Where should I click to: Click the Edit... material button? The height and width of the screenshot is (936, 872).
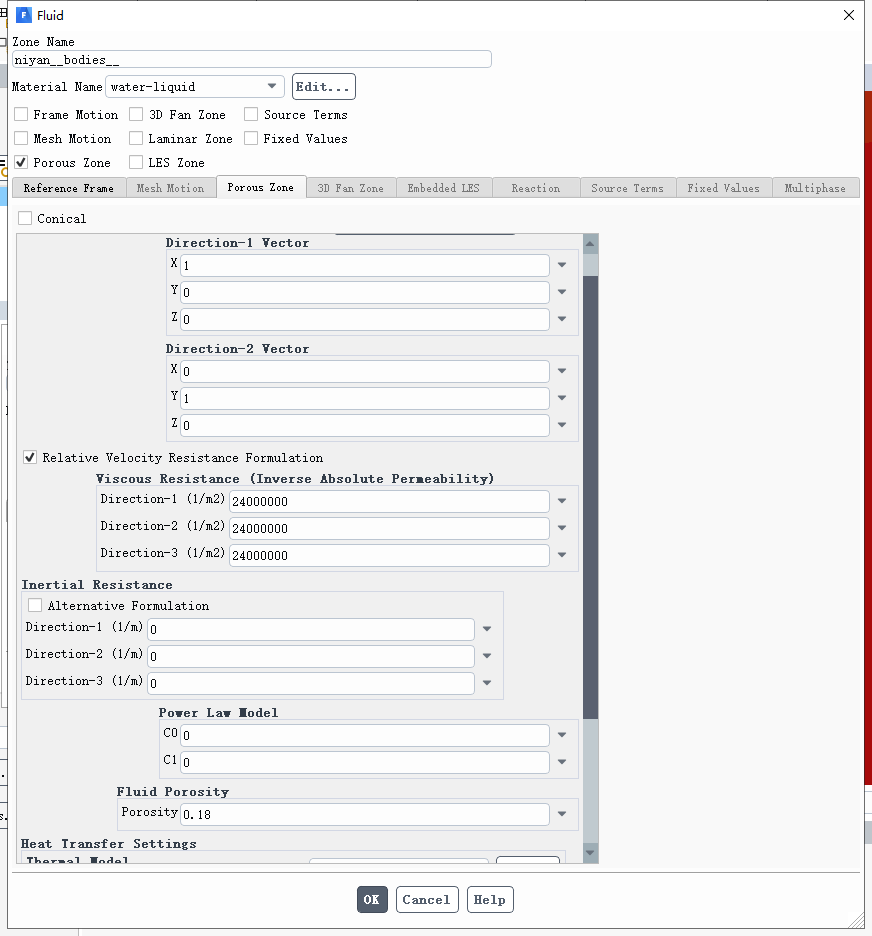pos(323,87)
